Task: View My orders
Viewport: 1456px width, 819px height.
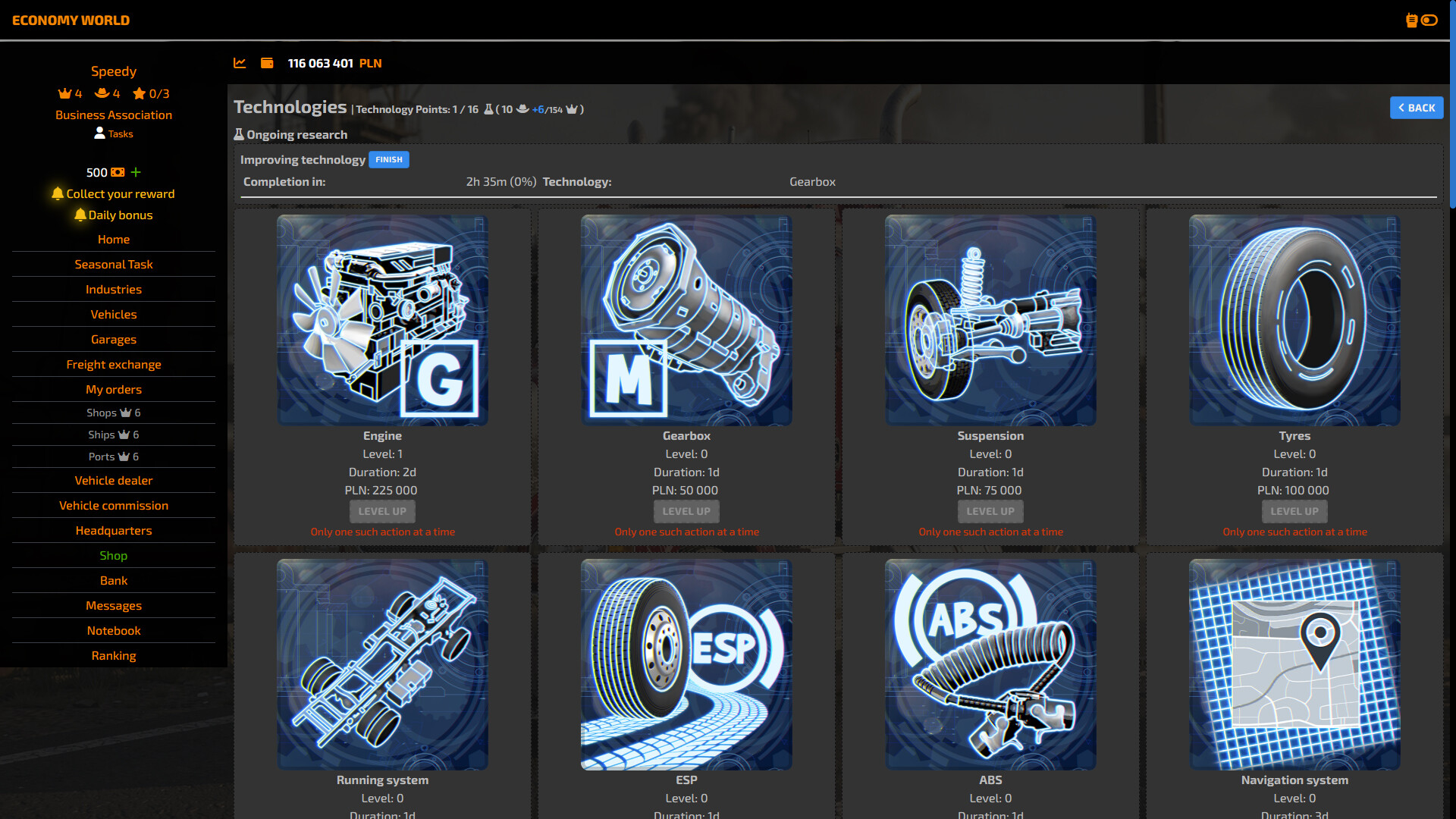Action: pos(114,389)
